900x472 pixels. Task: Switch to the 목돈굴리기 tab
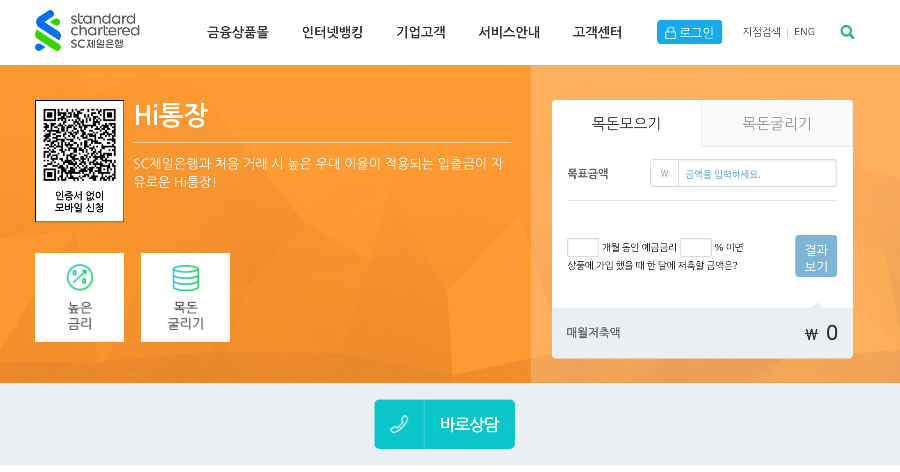777,123
